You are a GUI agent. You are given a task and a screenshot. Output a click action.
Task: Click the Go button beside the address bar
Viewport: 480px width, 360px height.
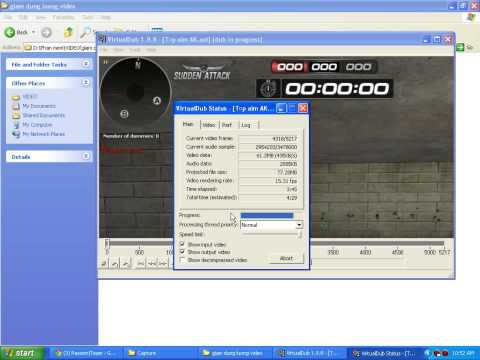click(x=464, y=47)
